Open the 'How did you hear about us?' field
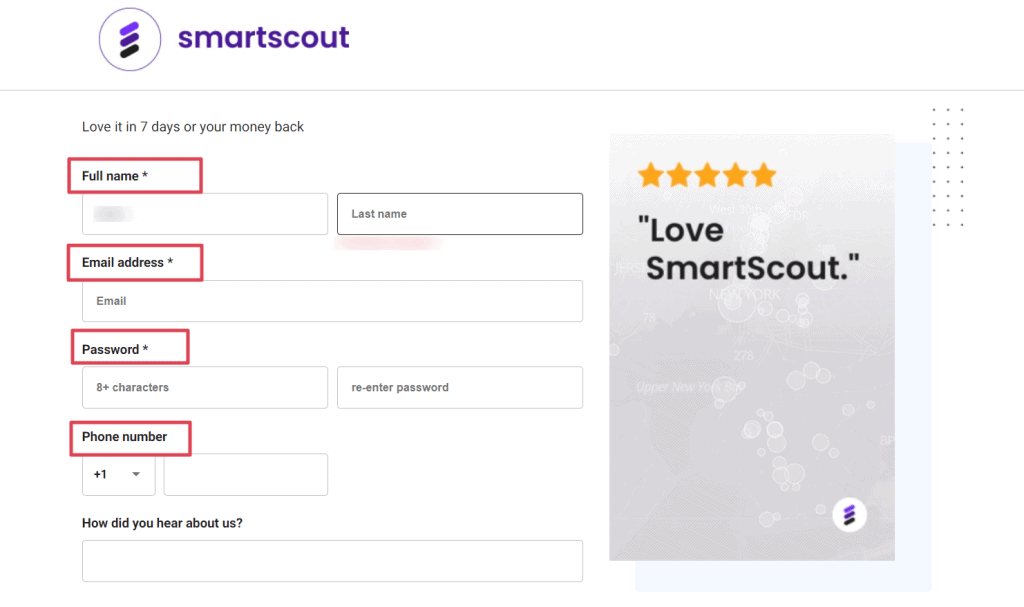Viewport: 1024px width, 607px height. [332, 561]
